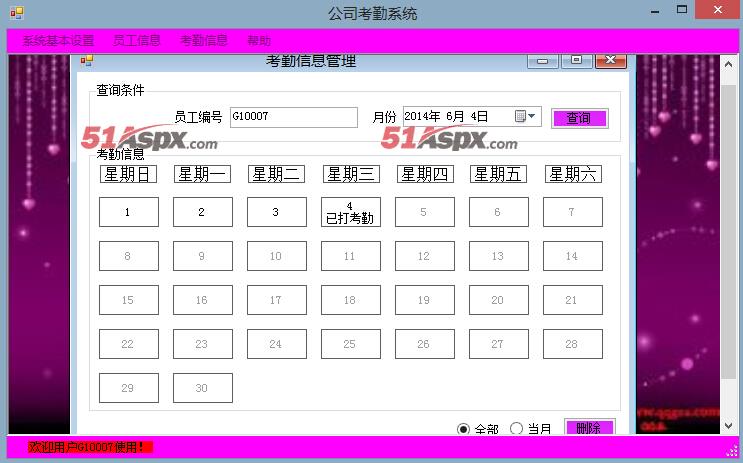Click the 星期一 header label
743x463 pixels.
tap(202, 174)
